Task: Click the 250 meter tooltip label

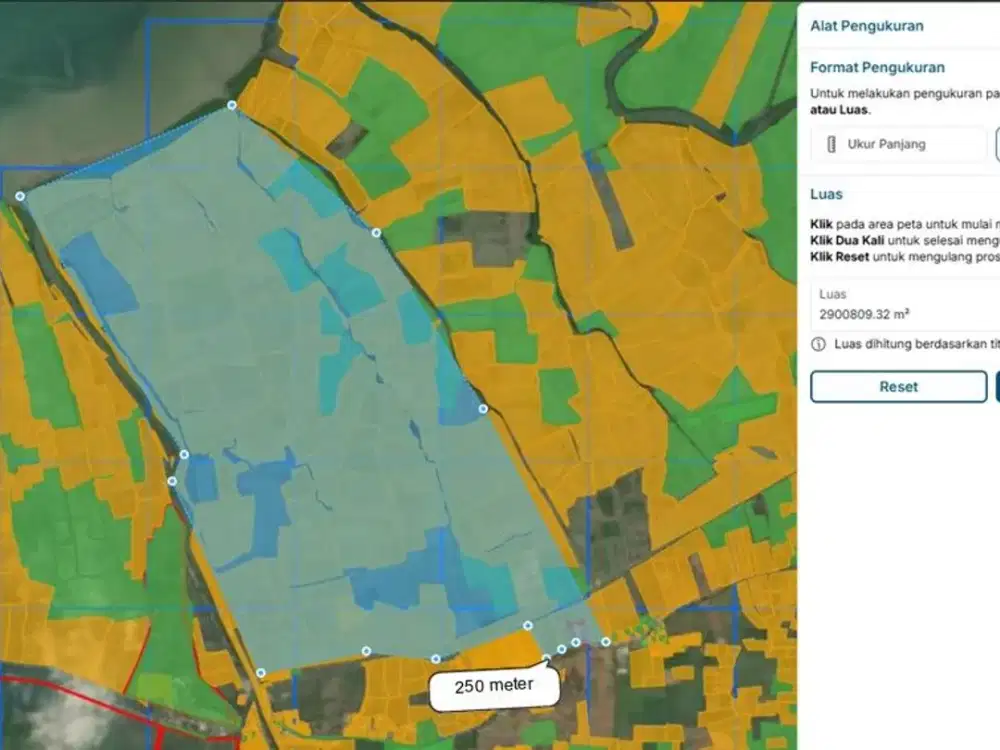Action: pos(494,686)
